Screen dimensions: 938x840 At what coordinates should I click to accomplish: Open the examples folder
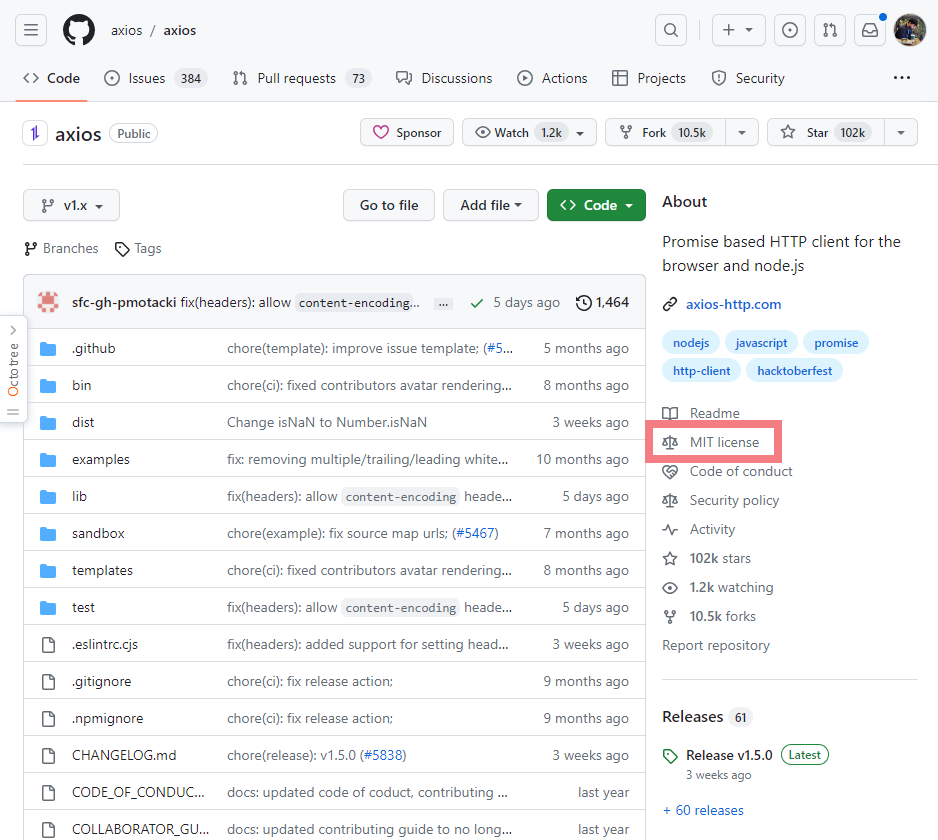(100, 459)
